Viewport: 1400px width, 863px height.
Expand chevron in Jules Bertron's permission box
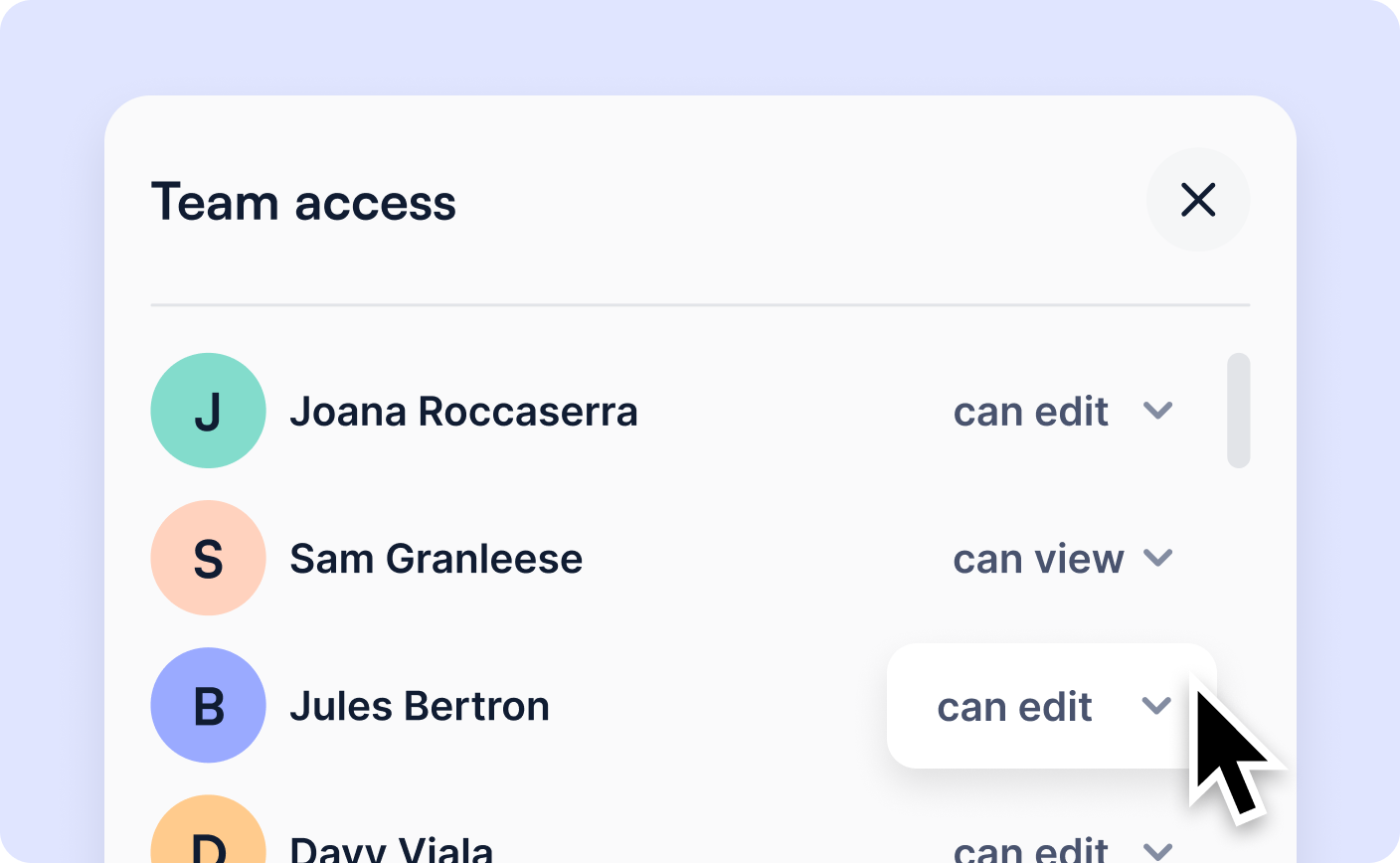coord(1155,706)
